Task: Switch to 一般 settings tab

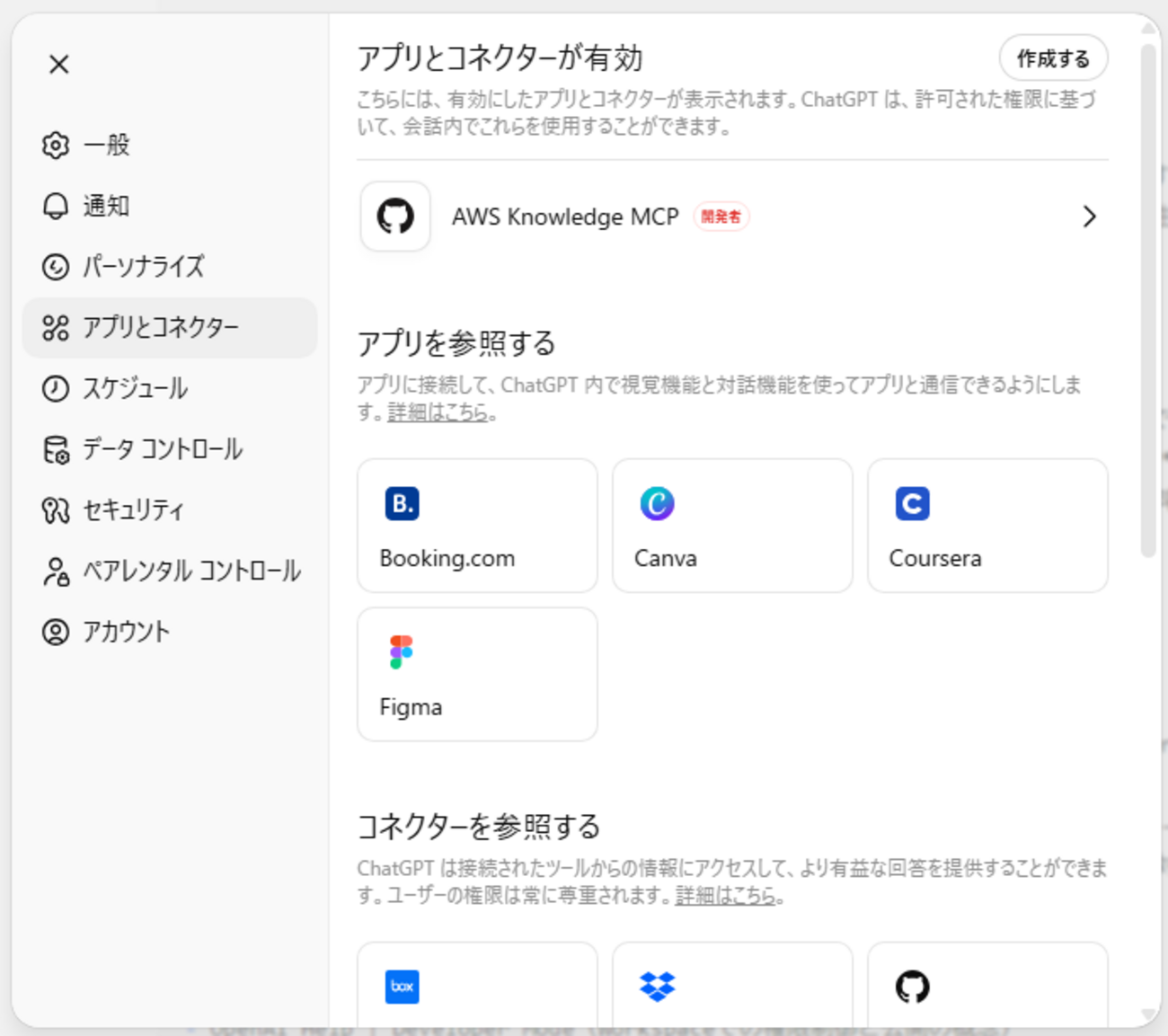Action: [x=106, y=145]
